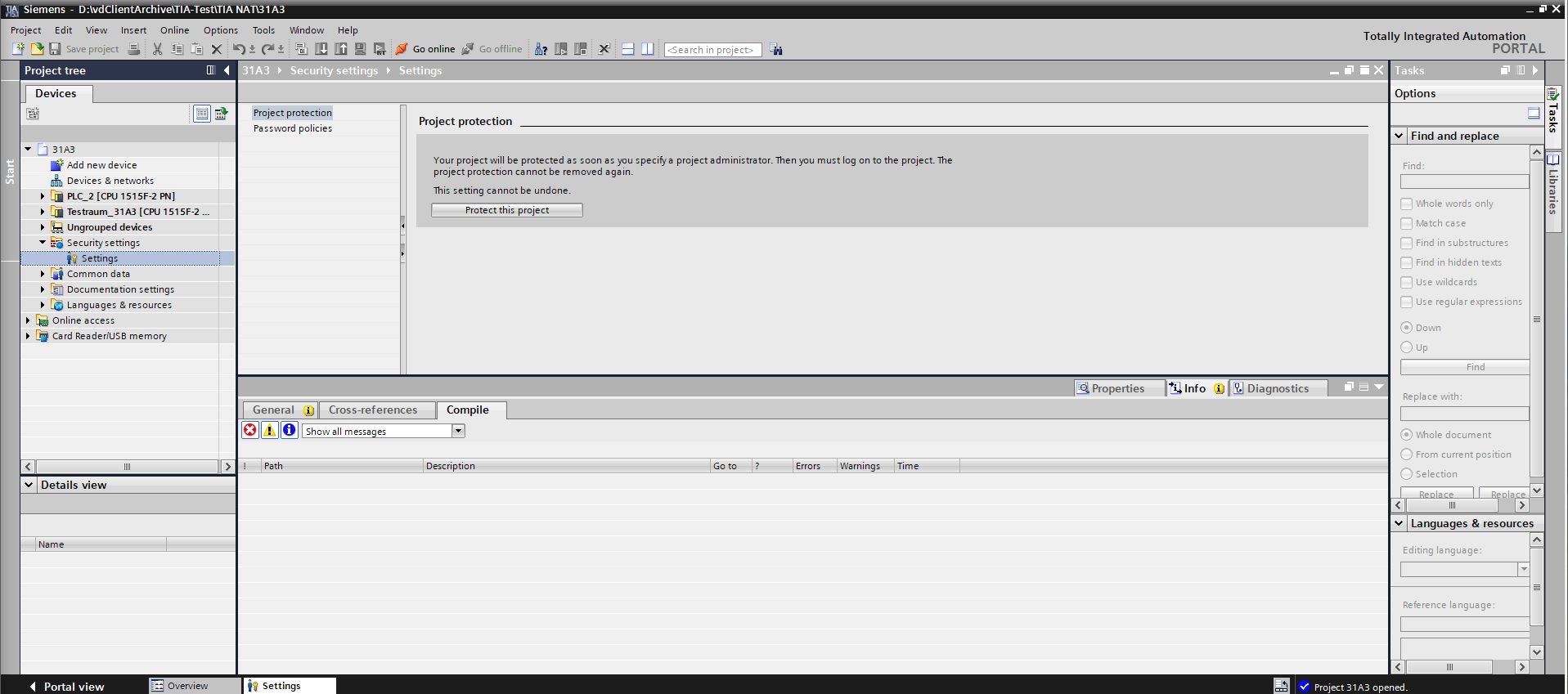Select the Up search direction radio
The height and width of the screenshot is (694, 1568).
[1407, 347]
